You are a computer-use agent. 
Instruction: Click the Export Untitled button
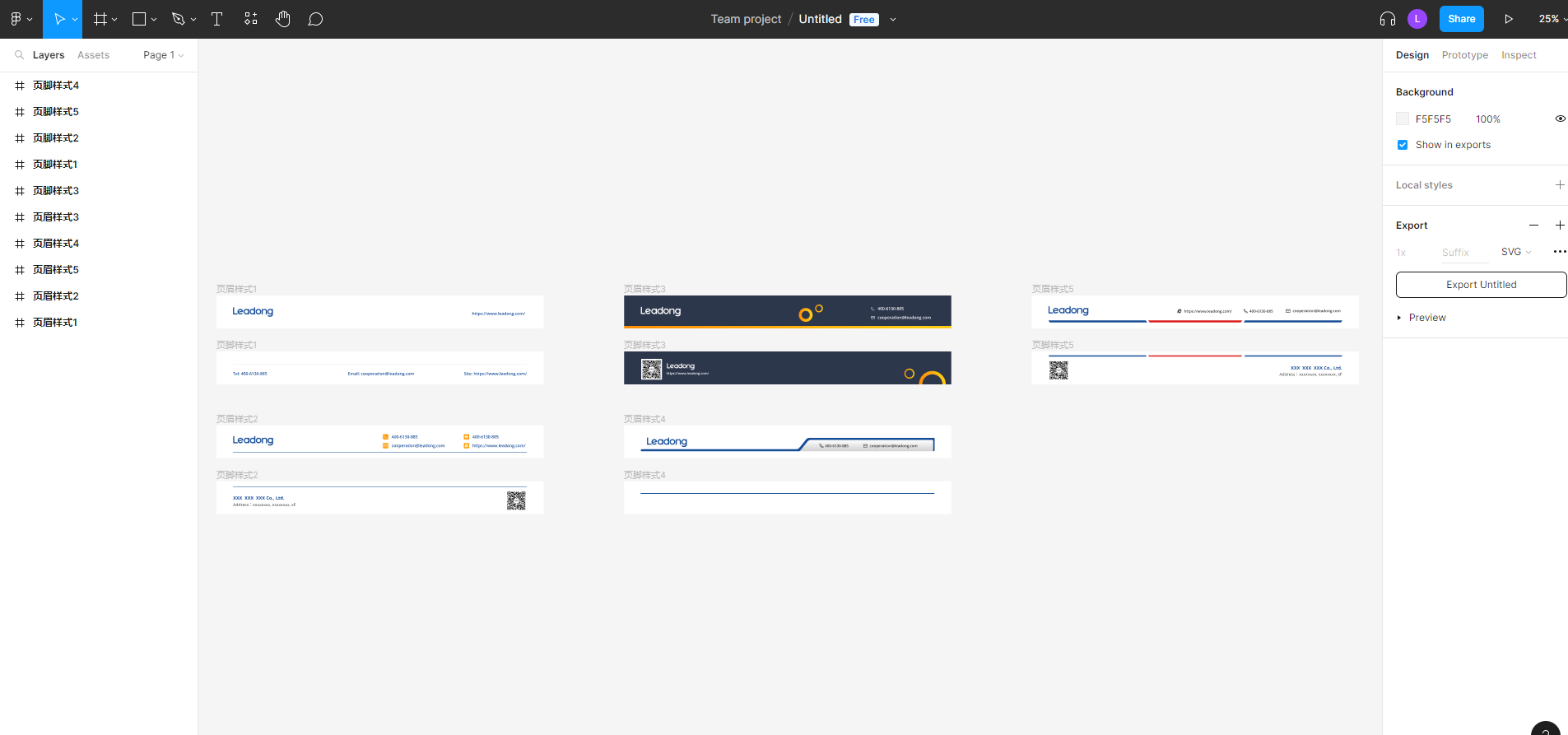(1481, 285)
